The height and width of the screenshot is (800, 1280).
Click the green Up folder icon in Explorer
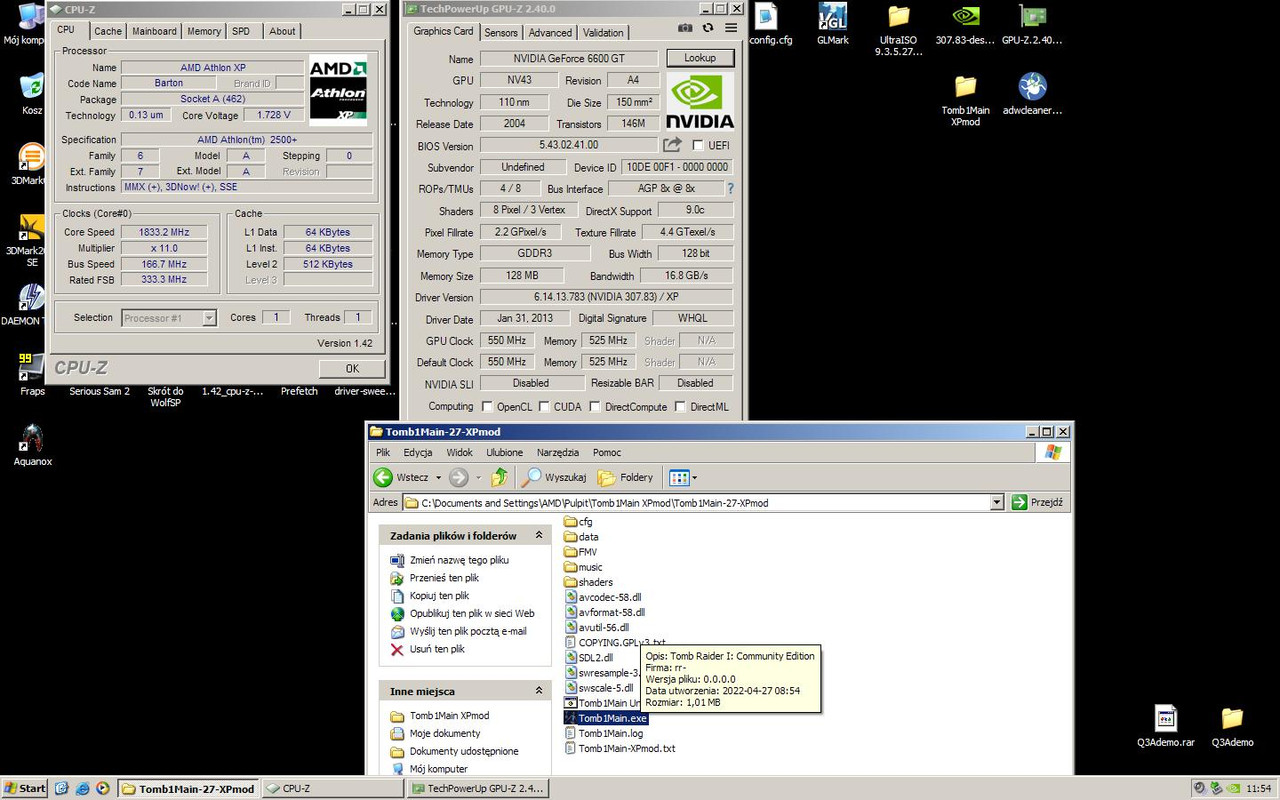coord(499,477)
